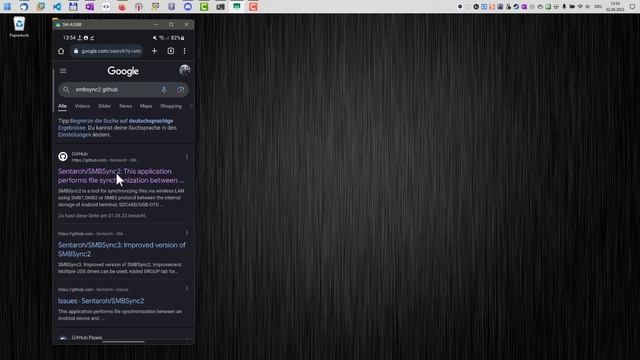Open OneNote purple taskbar icon

click(x=89, y=7)
